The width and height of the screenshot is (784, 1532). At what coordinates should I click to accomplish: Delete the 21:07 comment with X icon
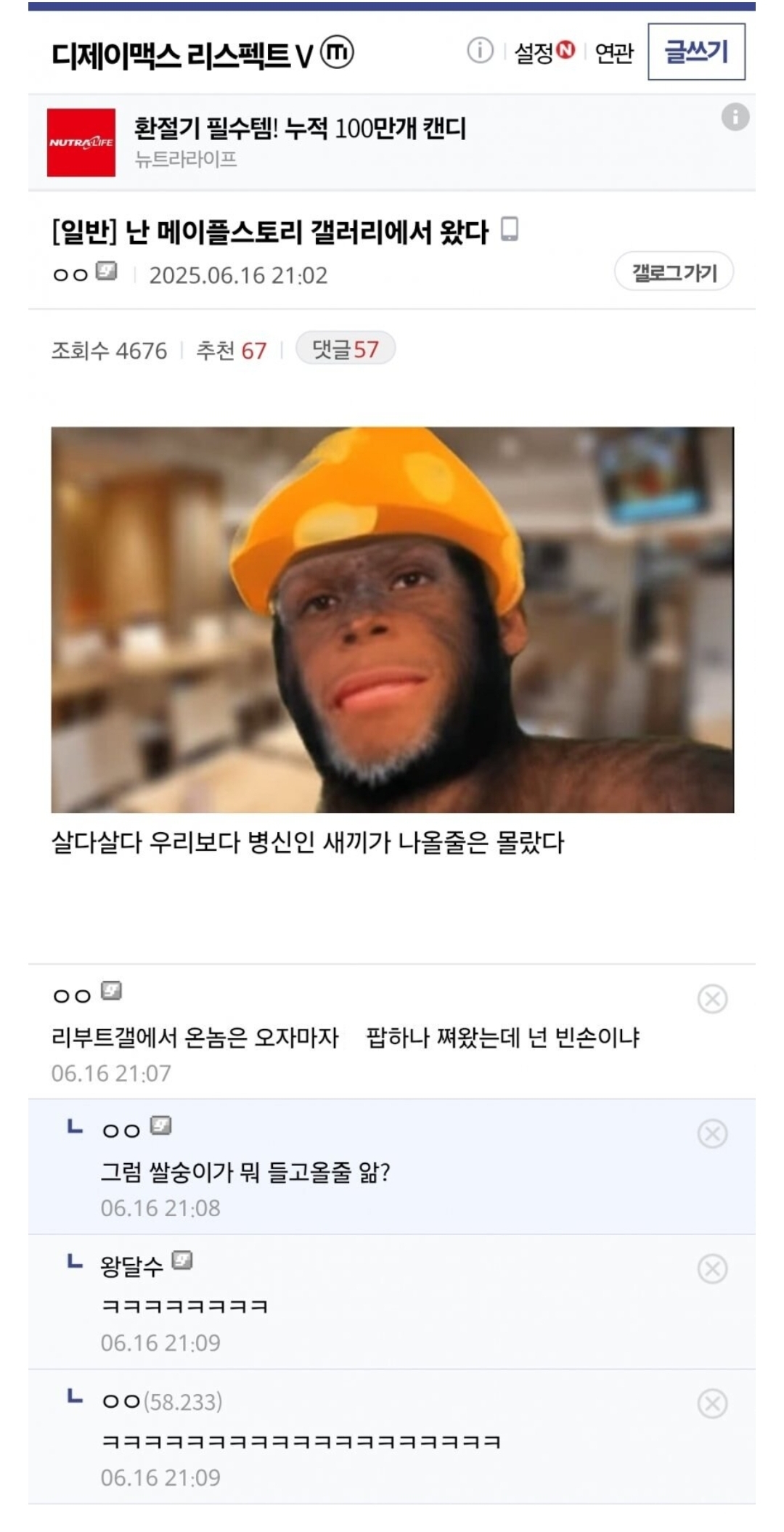(712, 999)
